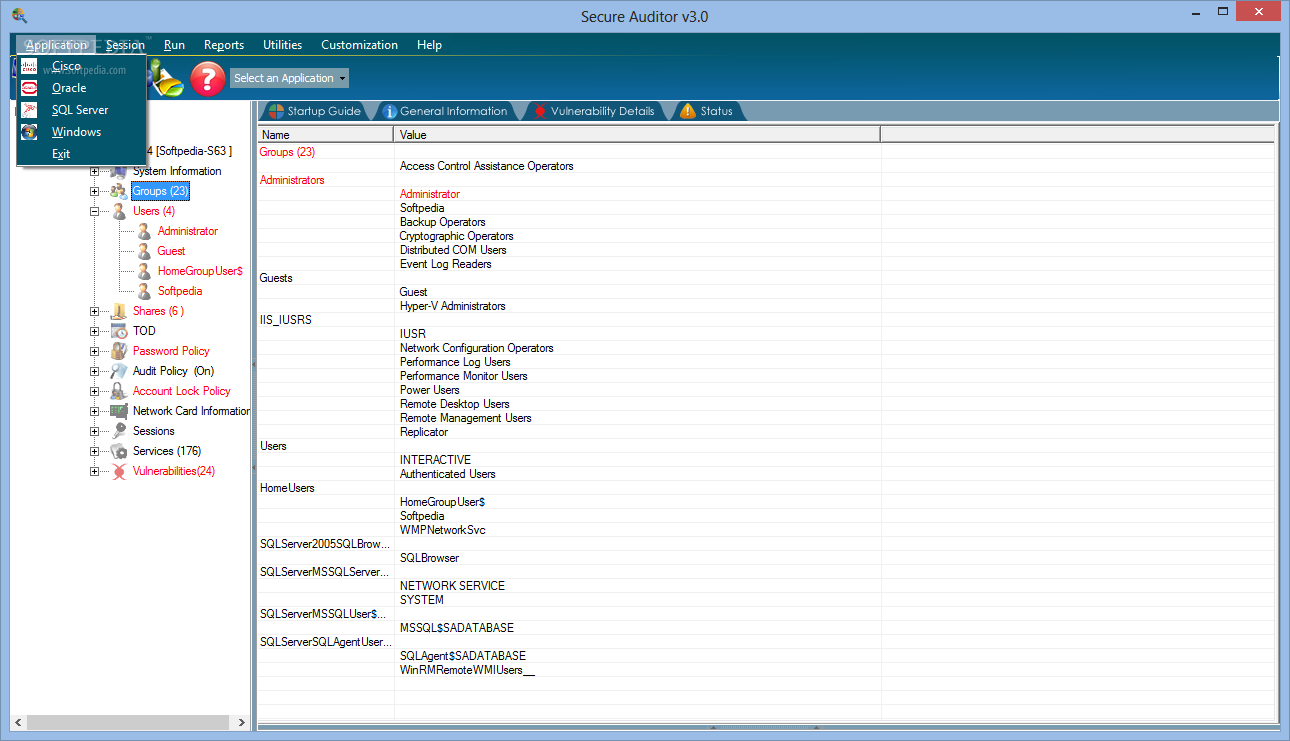Click the Groups people icon in tree
The image size is (1290, 741).
click(119, 191)
